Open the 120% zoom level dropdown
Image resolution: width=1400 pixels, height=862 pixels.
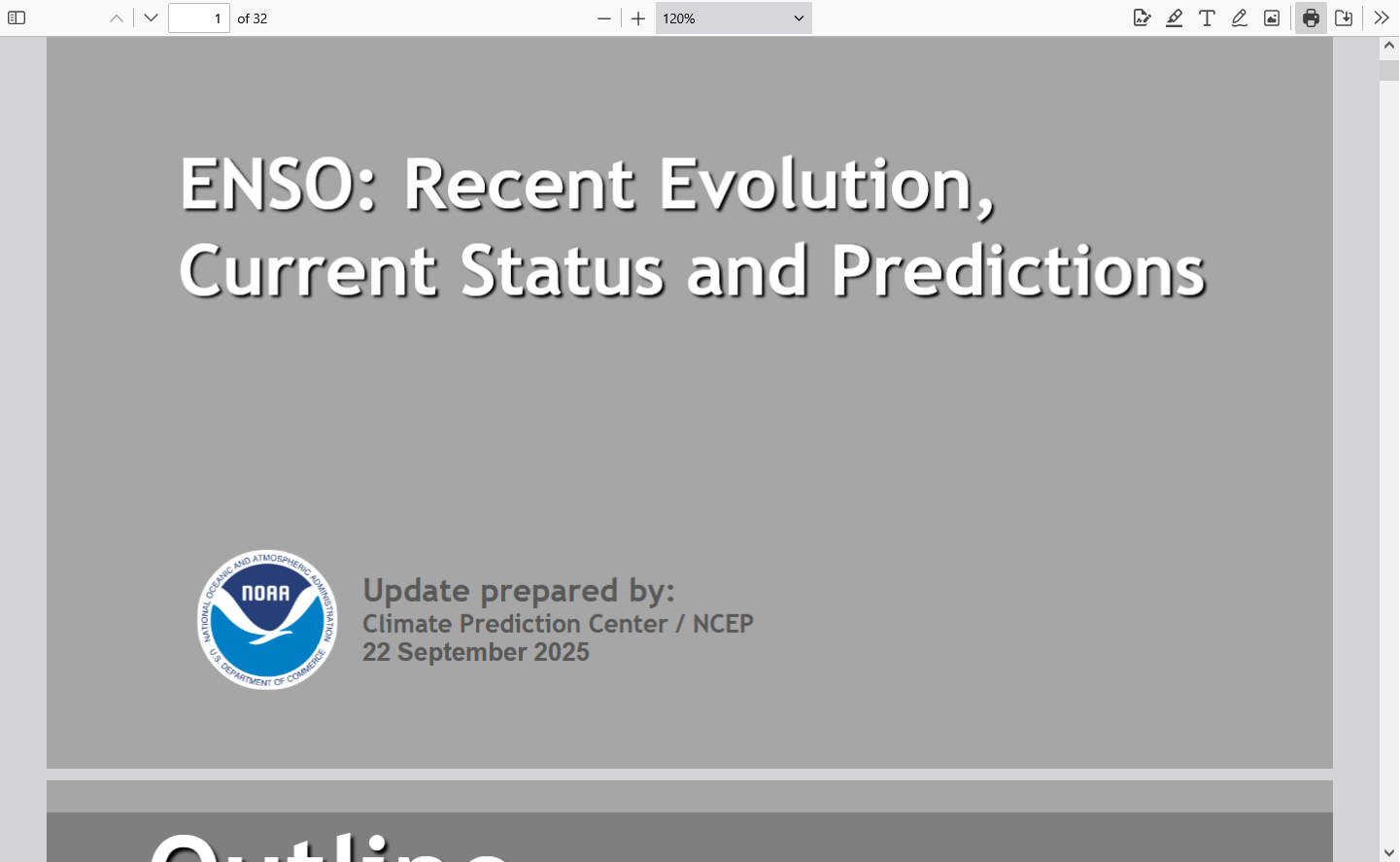click(x=734, y=17)
